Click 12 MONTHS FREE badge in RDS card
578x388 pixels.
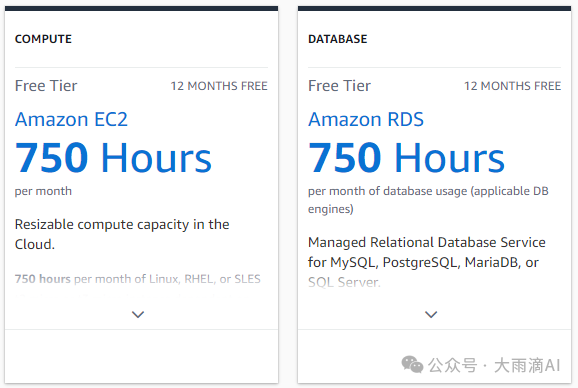pyautogui.click(x=512, y=86)
